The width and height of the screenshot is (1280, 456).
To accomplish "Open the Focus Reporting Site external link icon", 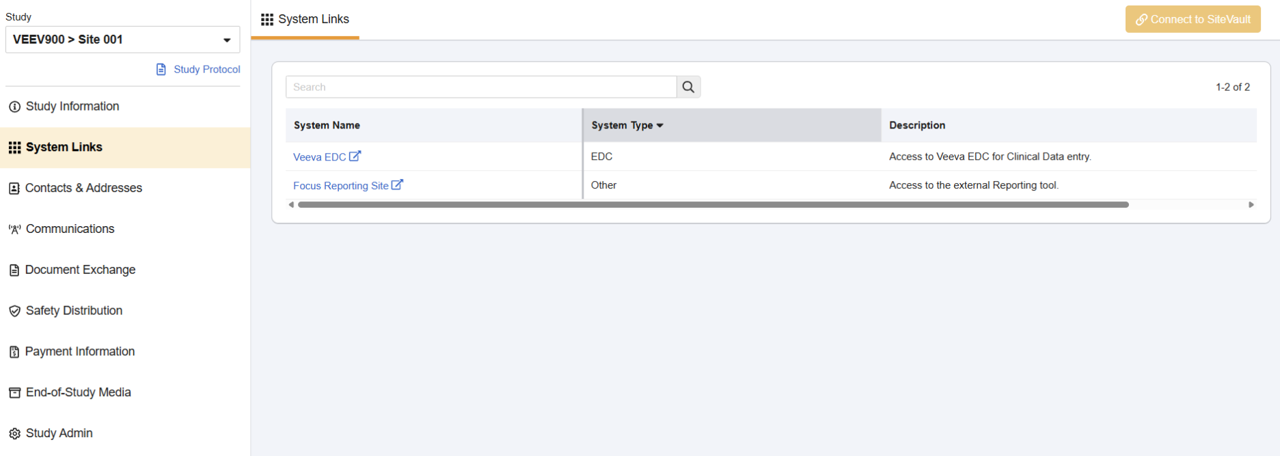I will tap(397, 185).
